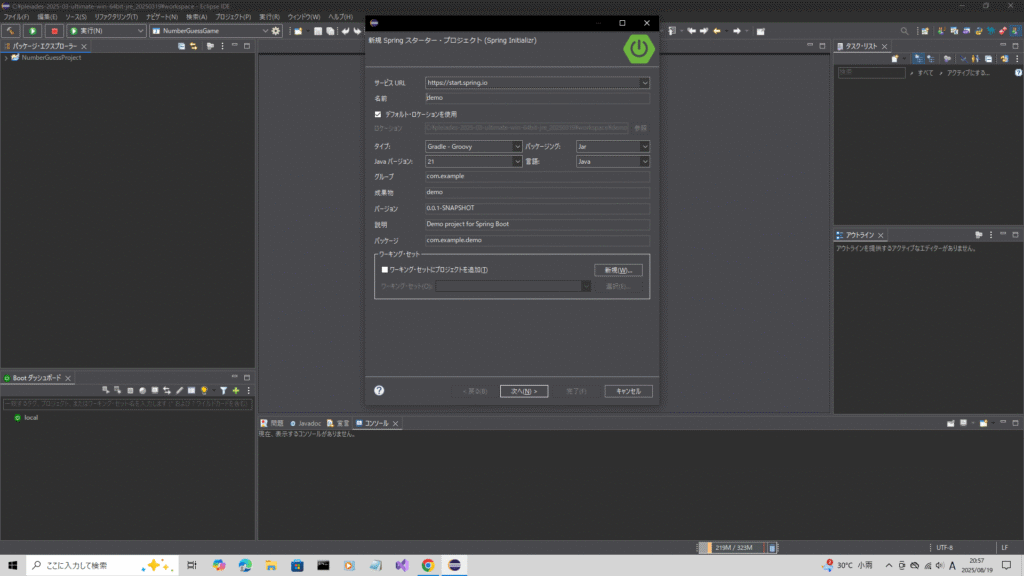This screenshot has height=576, width=1024.
Task: Click the filter icon in the Boot Dashboard
Action: click(223, 391)
